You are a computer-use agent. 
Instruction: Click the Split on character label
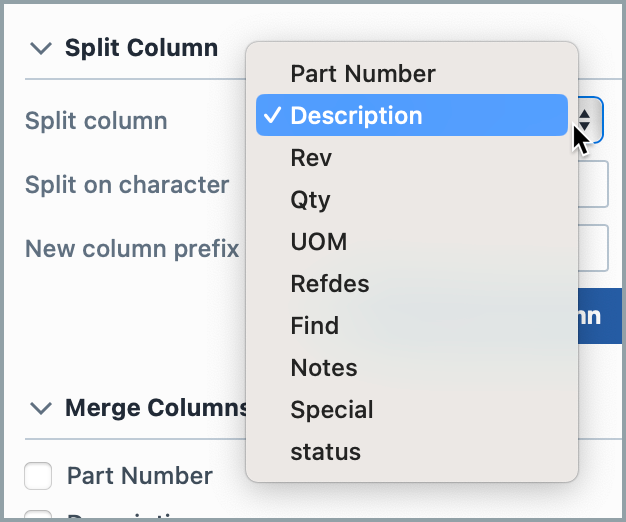127,185
